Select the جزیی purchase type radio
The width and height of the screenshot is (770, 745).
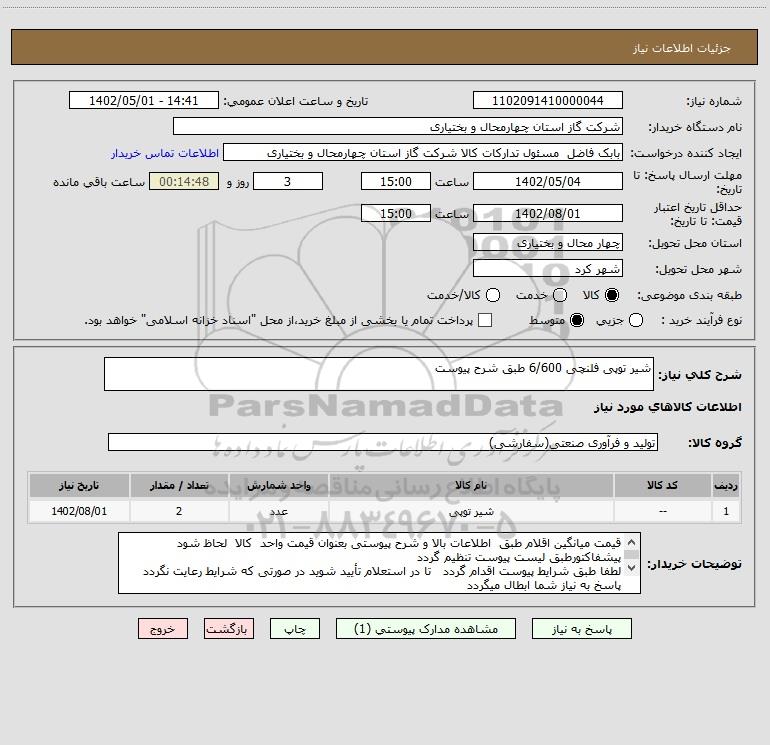pos(635,320)
